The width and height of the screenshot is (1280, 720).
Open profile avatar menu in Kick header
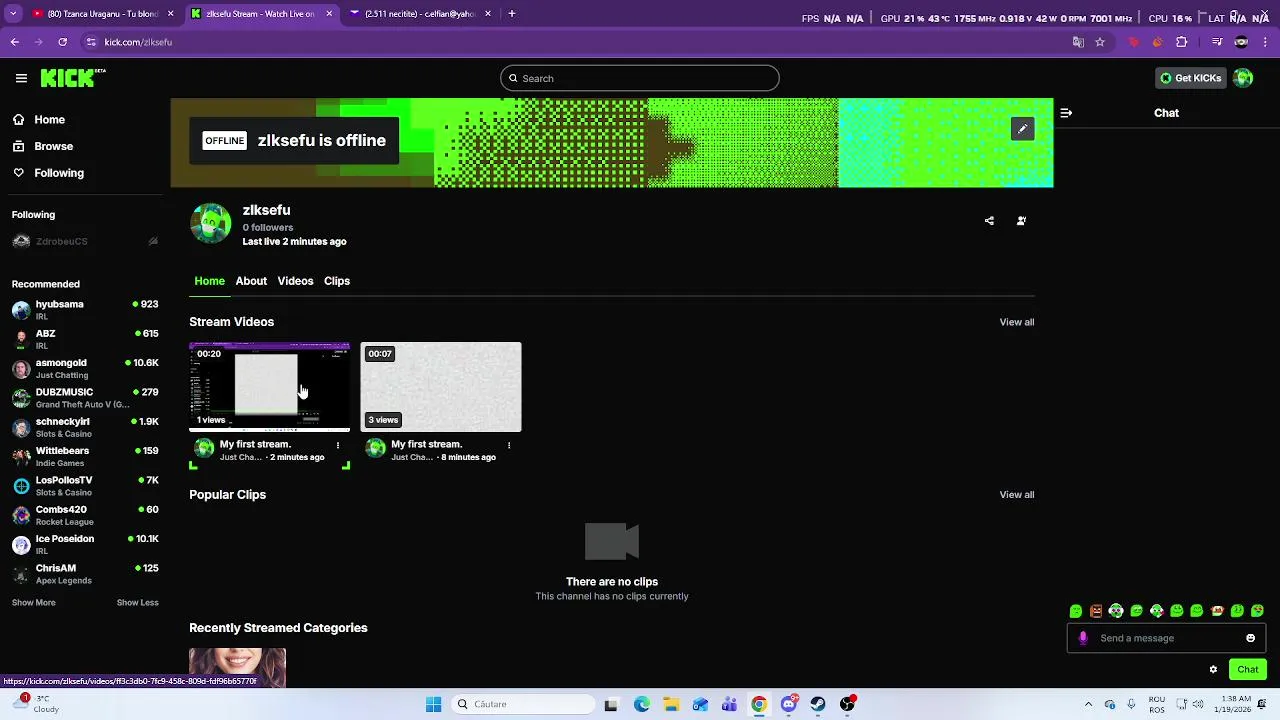pyautogui.click(x=1243, y=78)
